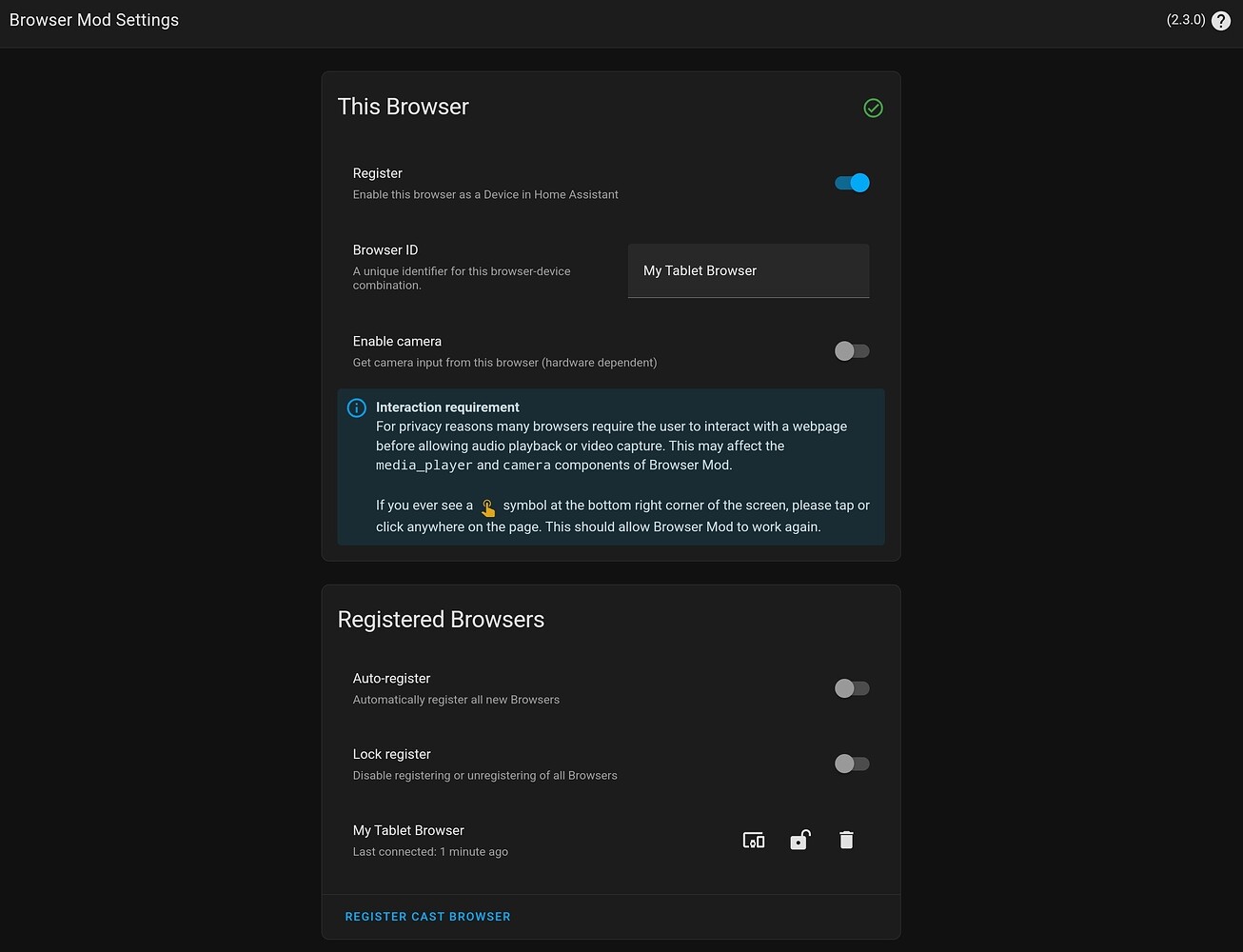Open Browser Mod help via question mark icon
This screenshot has height=952, width=1243.
click(1221, 20)
